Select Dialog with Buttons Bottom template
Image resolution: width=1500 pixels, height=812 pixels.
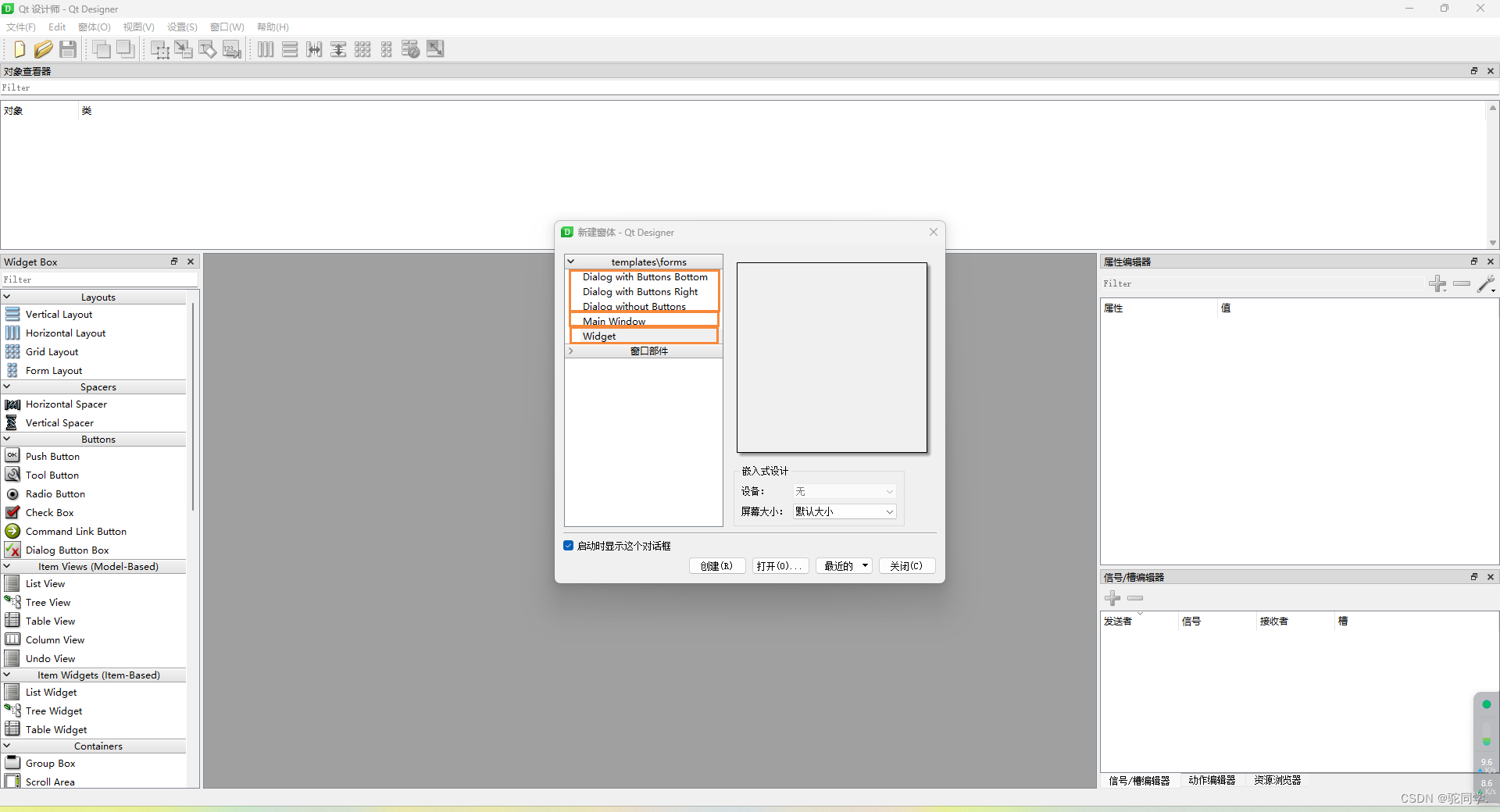(644, 277)
